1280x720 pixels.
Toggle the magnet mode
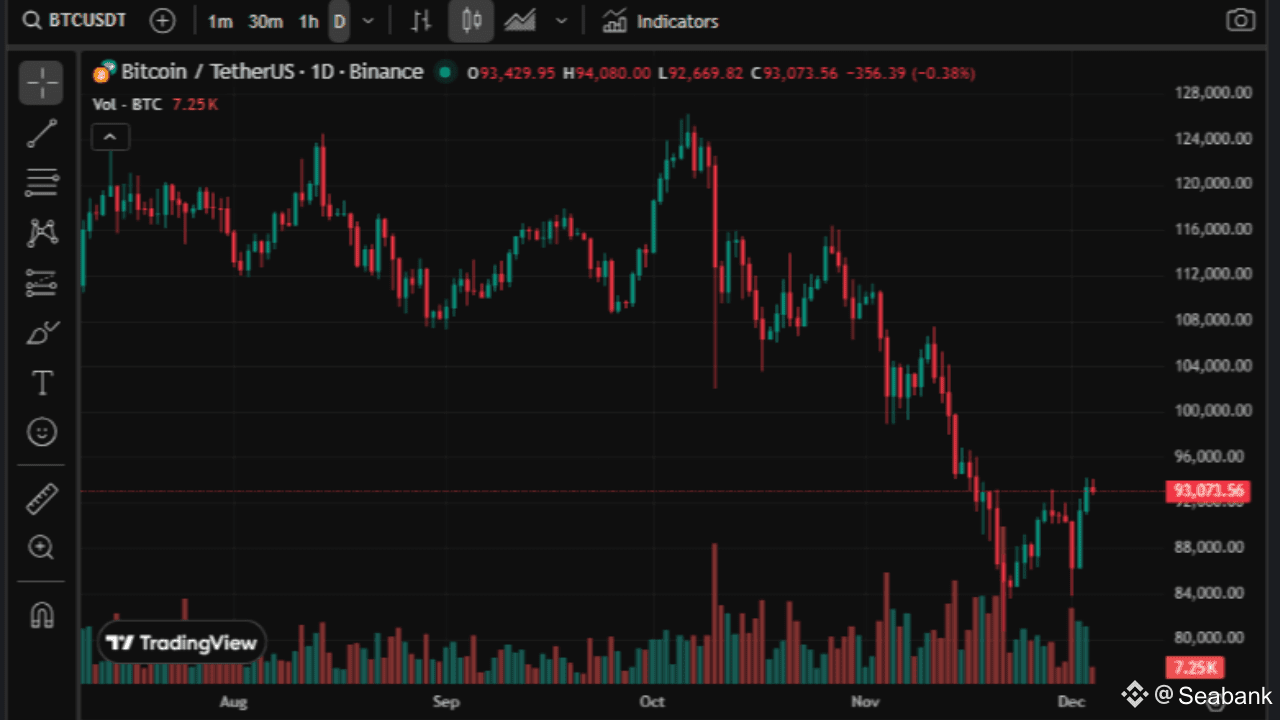click(x=41, y=614)
